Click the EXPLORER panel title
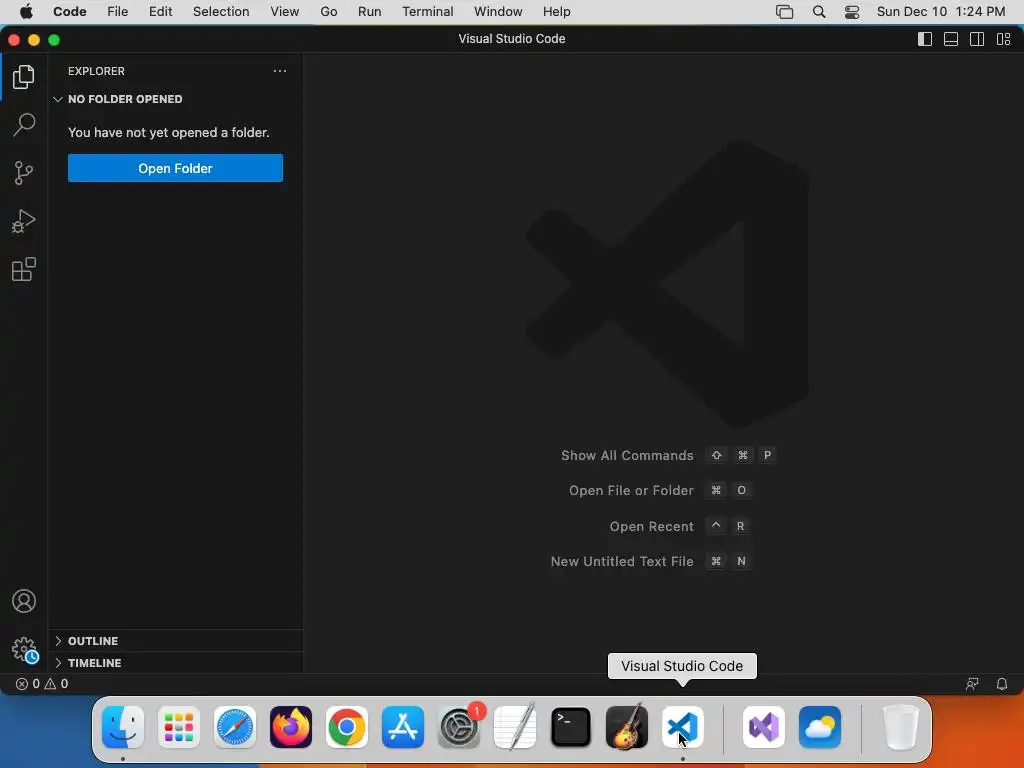Image resolution: width=1024 pixels, height=768 pixels. [96, 71]
